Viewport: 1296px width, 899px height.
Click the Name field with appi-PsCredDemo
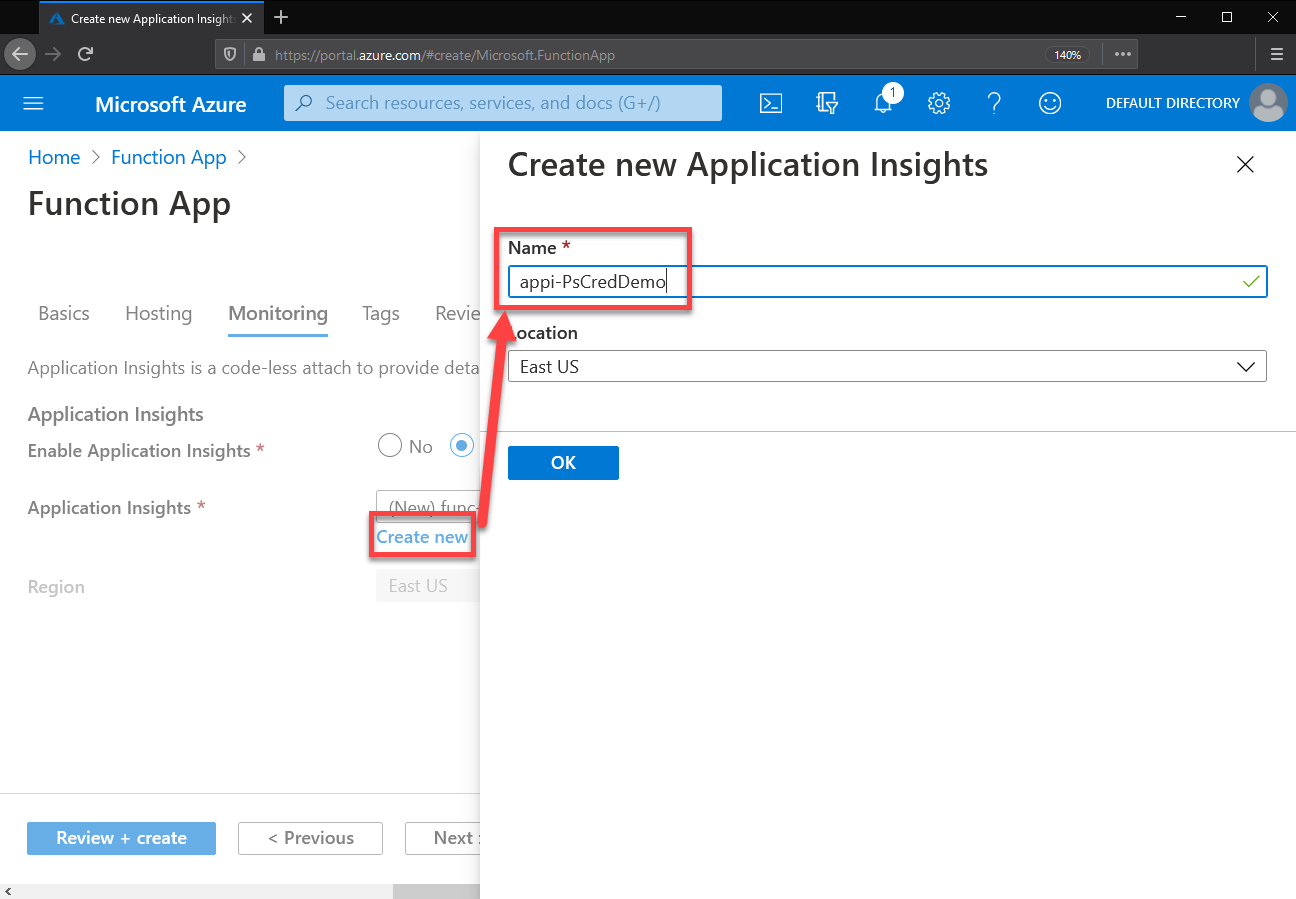pos(887,282)
